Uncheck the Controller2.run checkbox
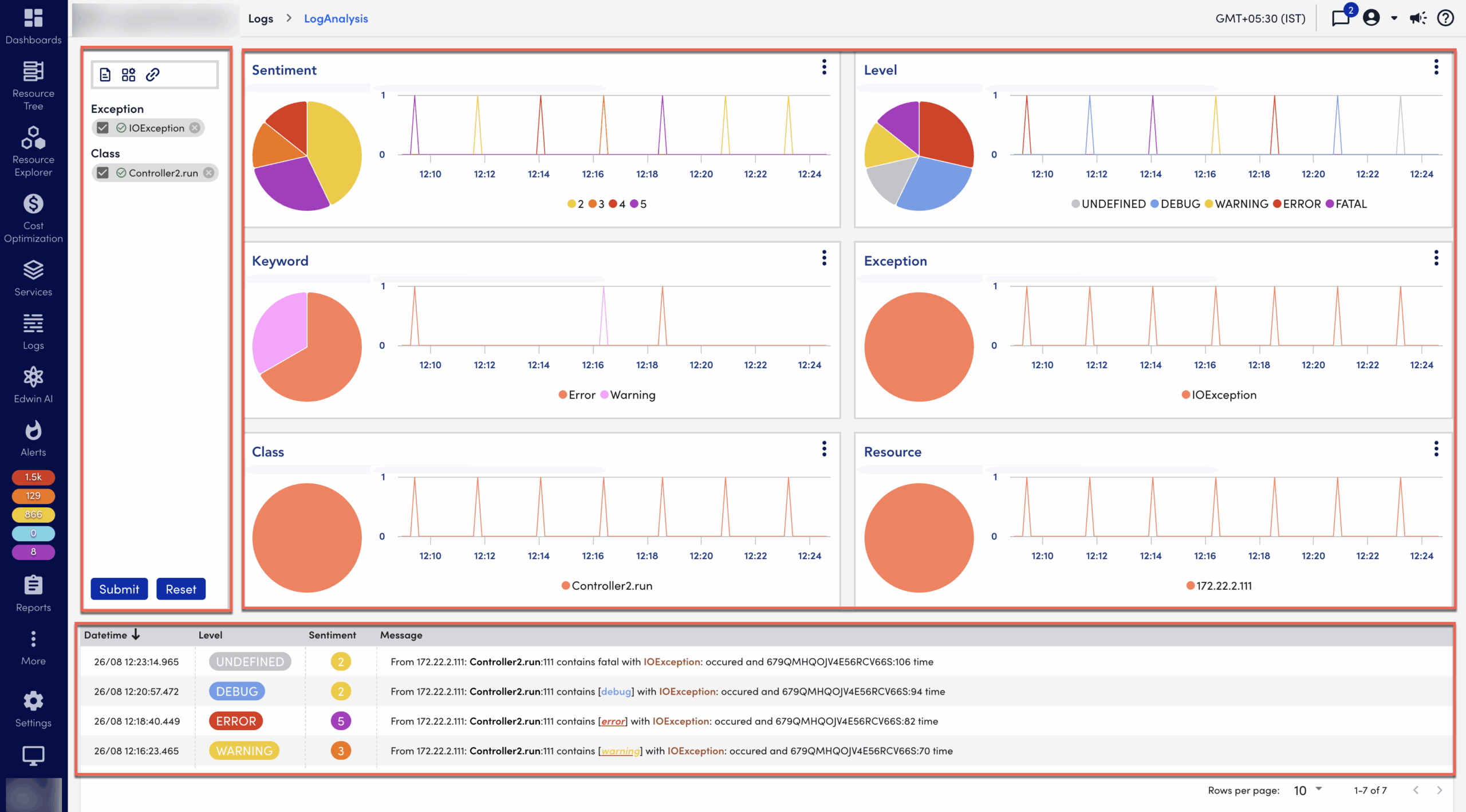The width and height of the screenshot is (1466, 812). (103, 172)
